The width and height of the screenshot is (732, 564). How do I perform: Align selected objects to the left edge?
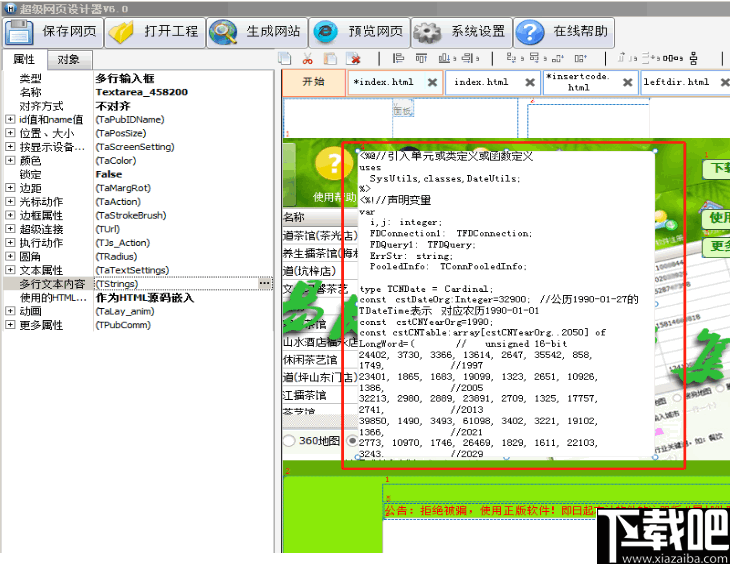click(398, 58)
